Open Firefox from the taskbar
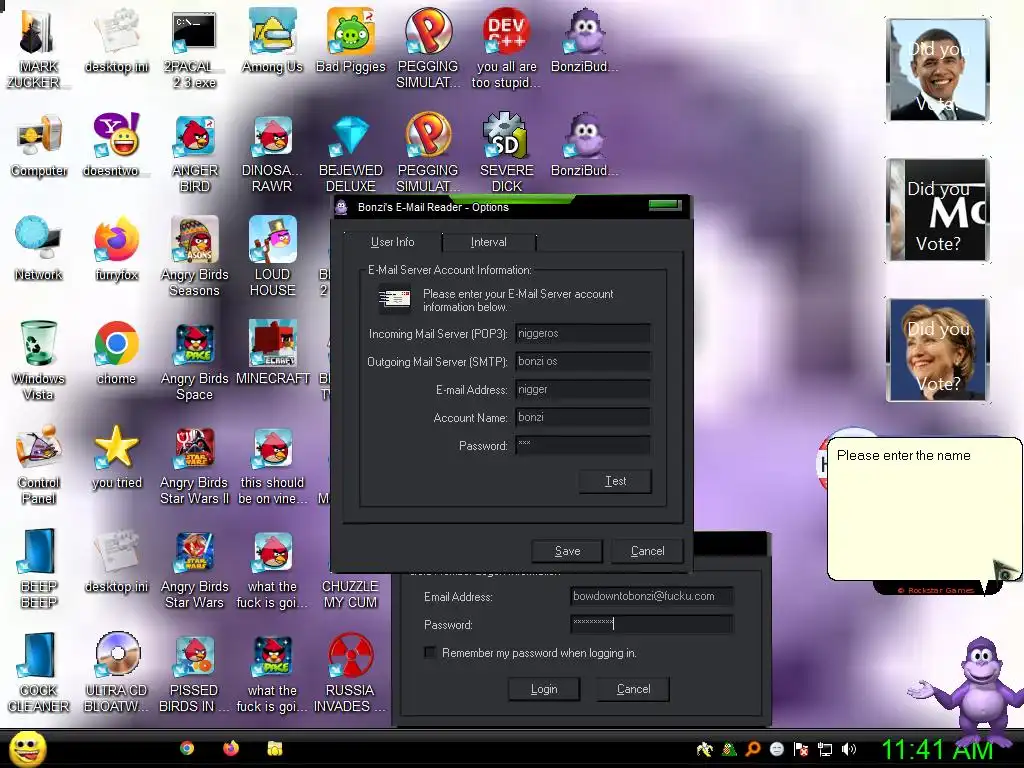The width and height of the screenshot is (1024, 768). (231, 748)
